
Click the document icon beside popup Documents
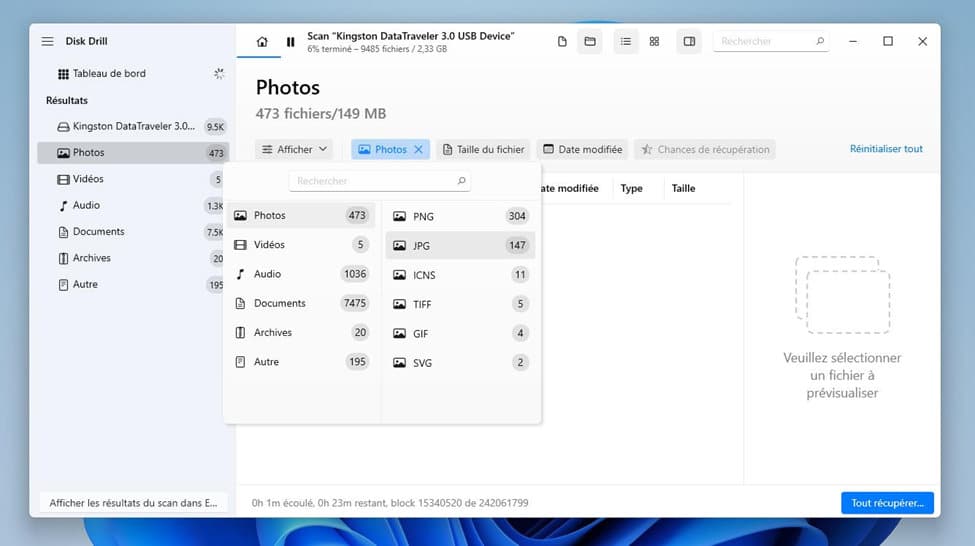240,303
